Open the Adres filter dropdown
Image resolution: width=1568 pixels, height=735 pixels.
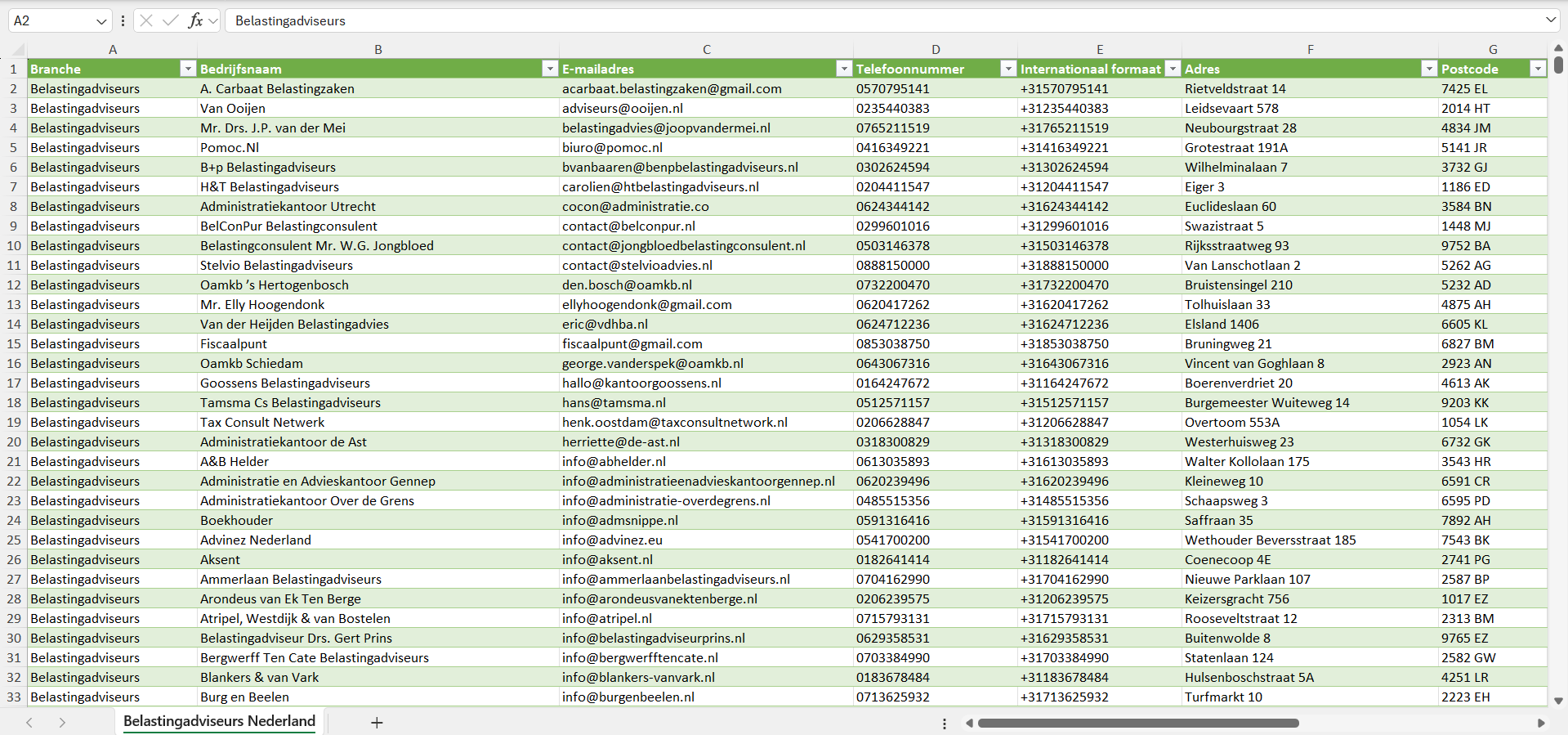(1428, 69)
